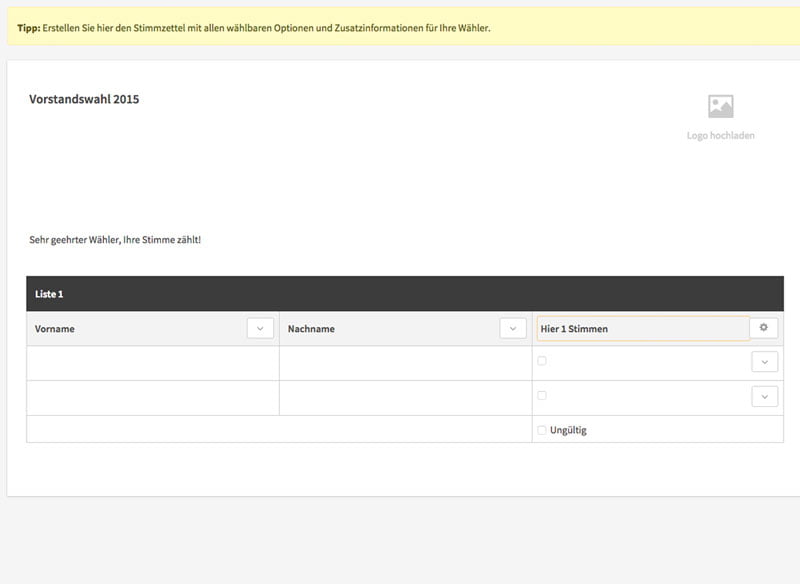Click the Logo hochladen link text
Image resolution: width=800 pixels, height=584 pixels.
click(720, 135)
